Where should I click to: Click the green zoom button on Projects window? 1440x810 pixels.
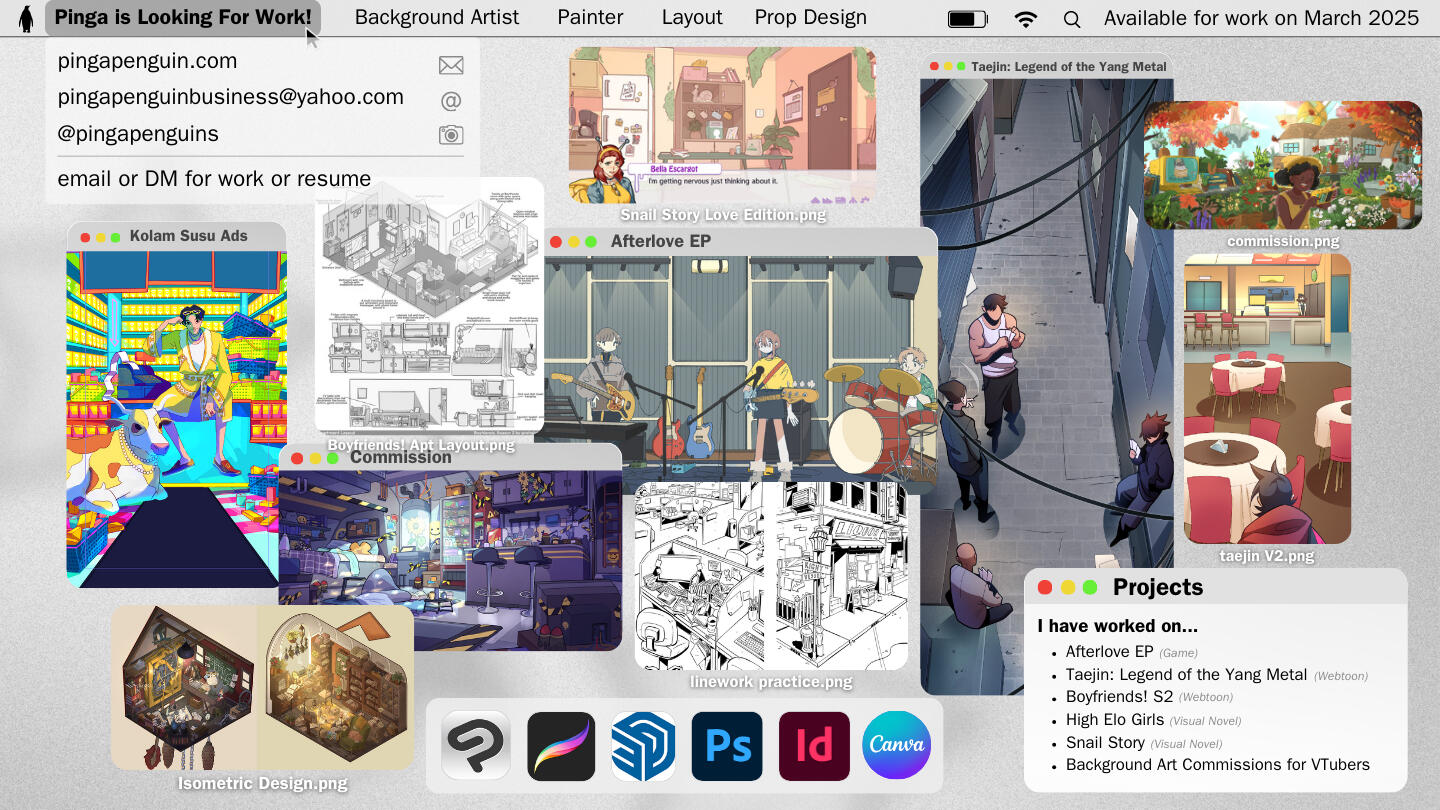pyautogui.click(x=1090, y=588)
